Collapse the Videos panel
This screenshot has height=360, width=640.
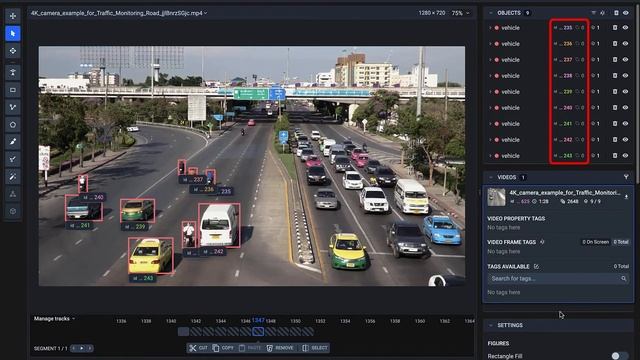(x=491, y=177)
